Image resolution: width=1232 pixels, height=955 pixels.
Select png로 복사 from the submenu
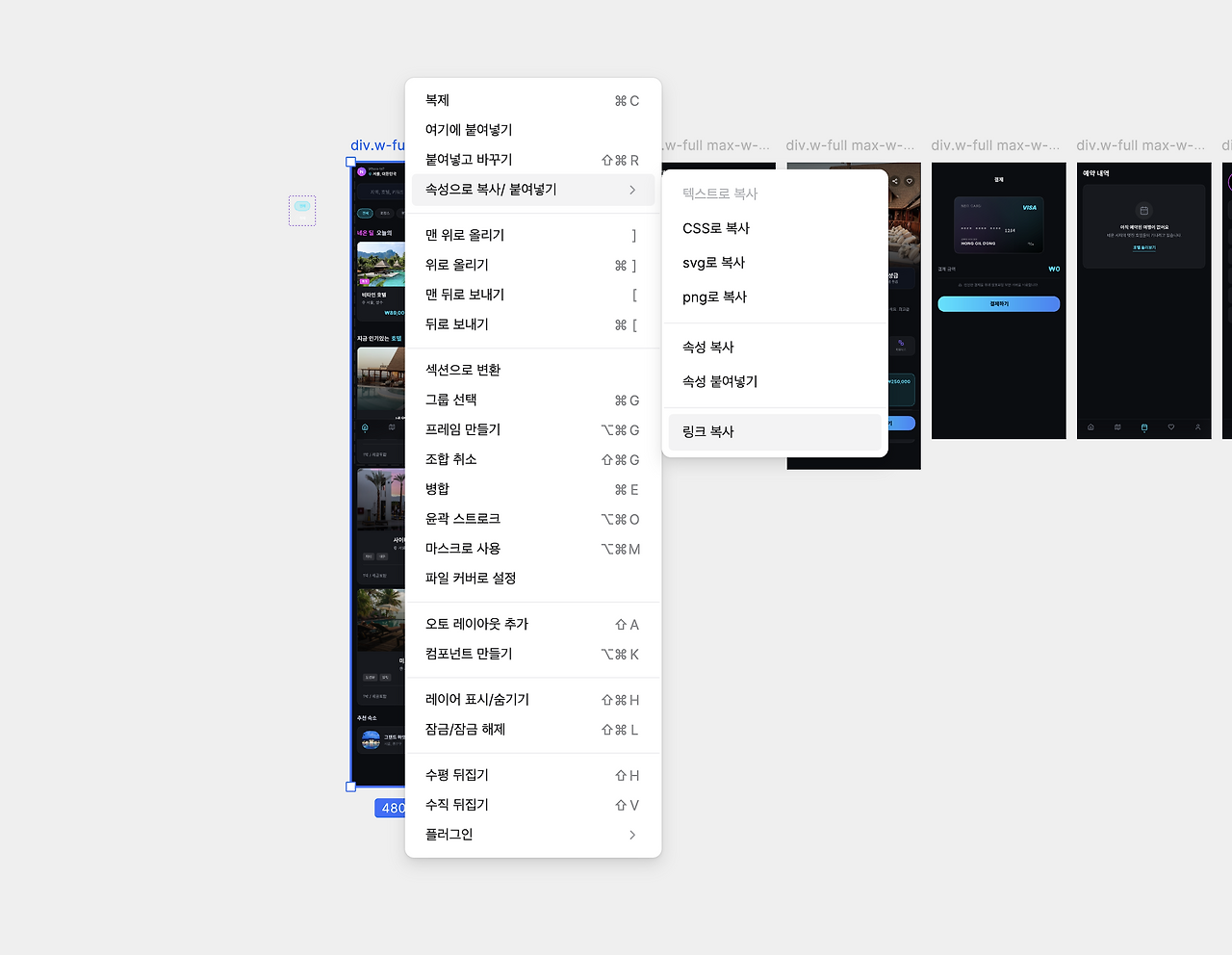[x=713, y=297]
